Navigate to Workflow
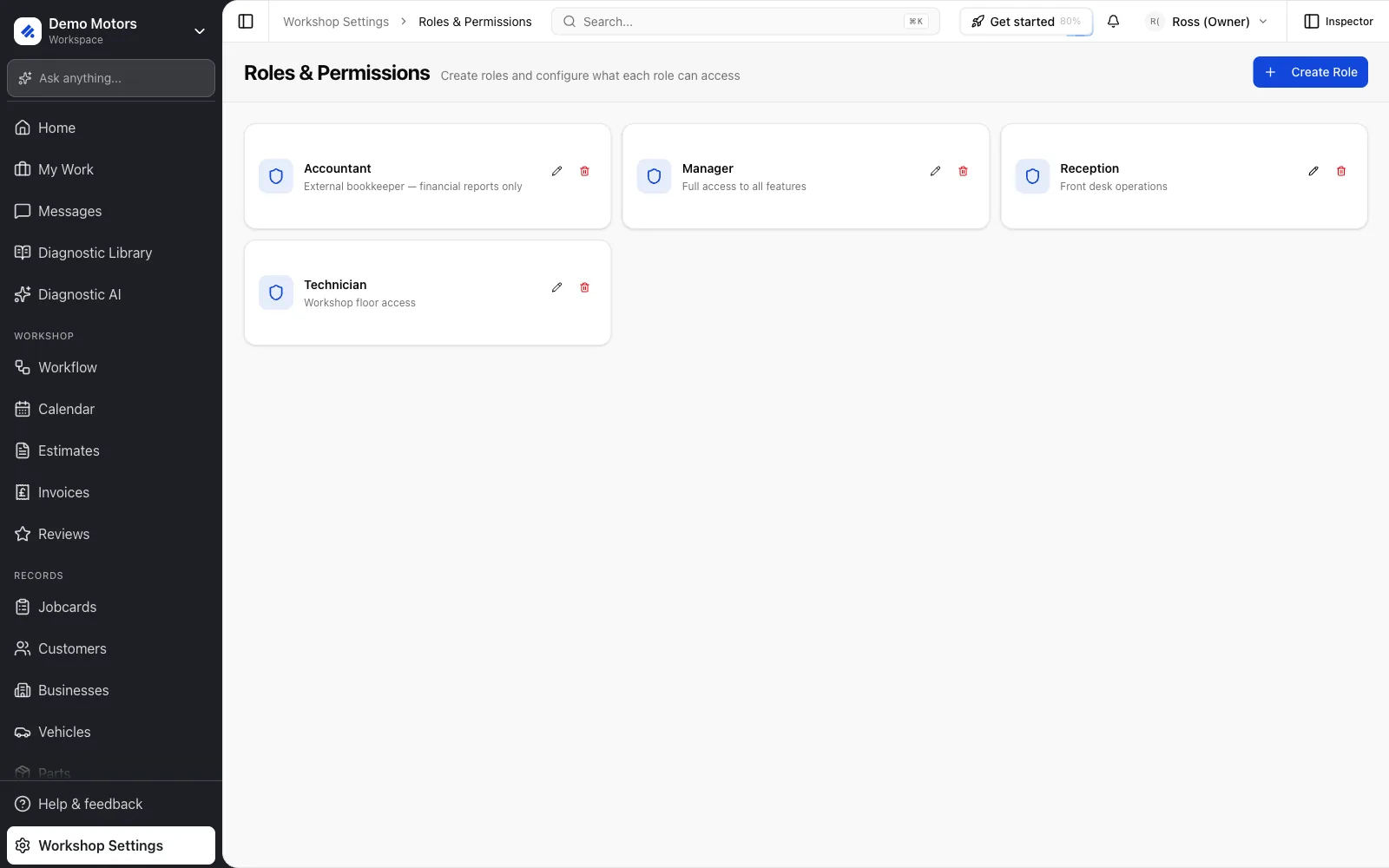 (111, 367)
